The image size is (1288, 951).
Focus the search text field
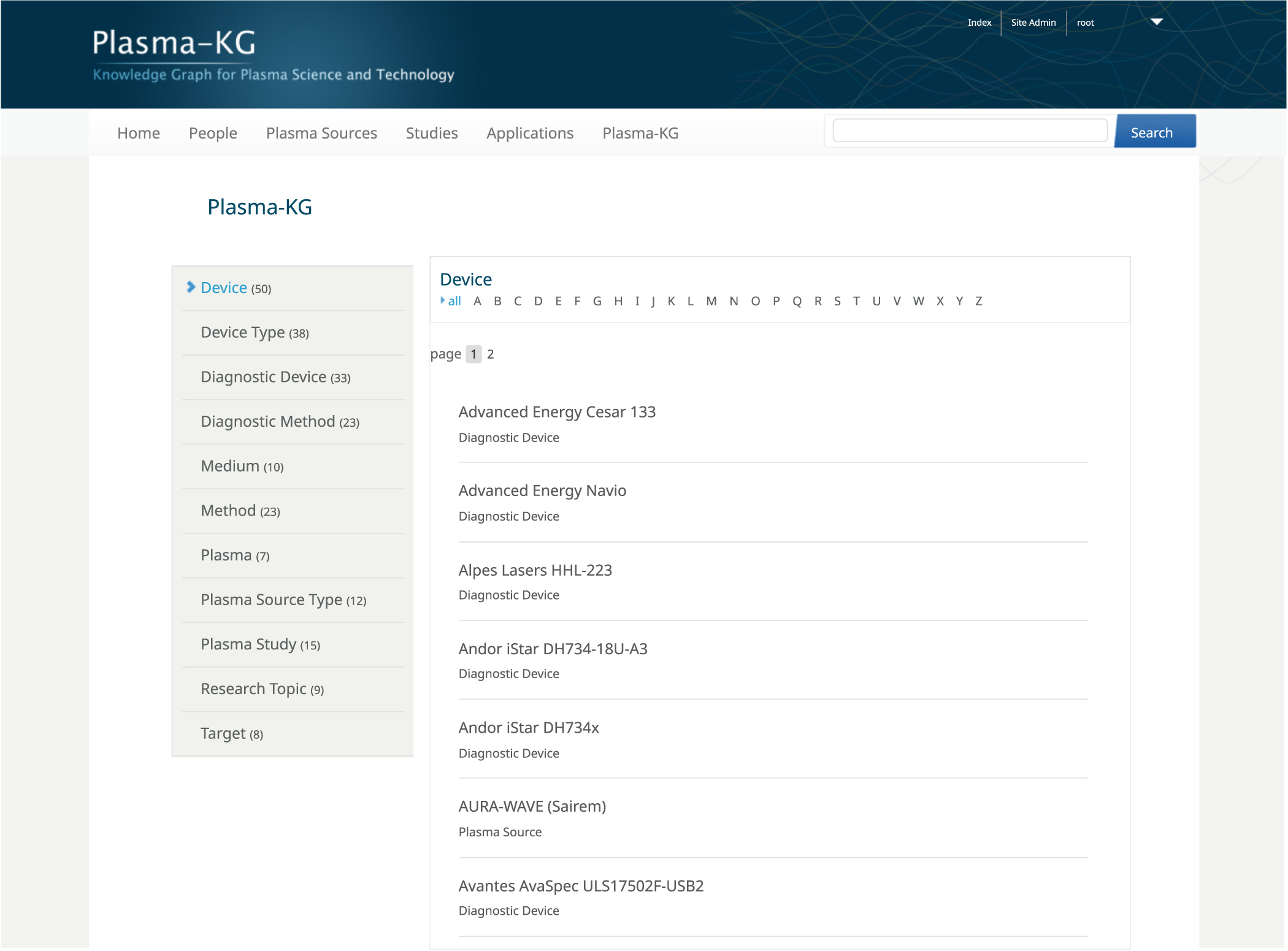[970, 131]
